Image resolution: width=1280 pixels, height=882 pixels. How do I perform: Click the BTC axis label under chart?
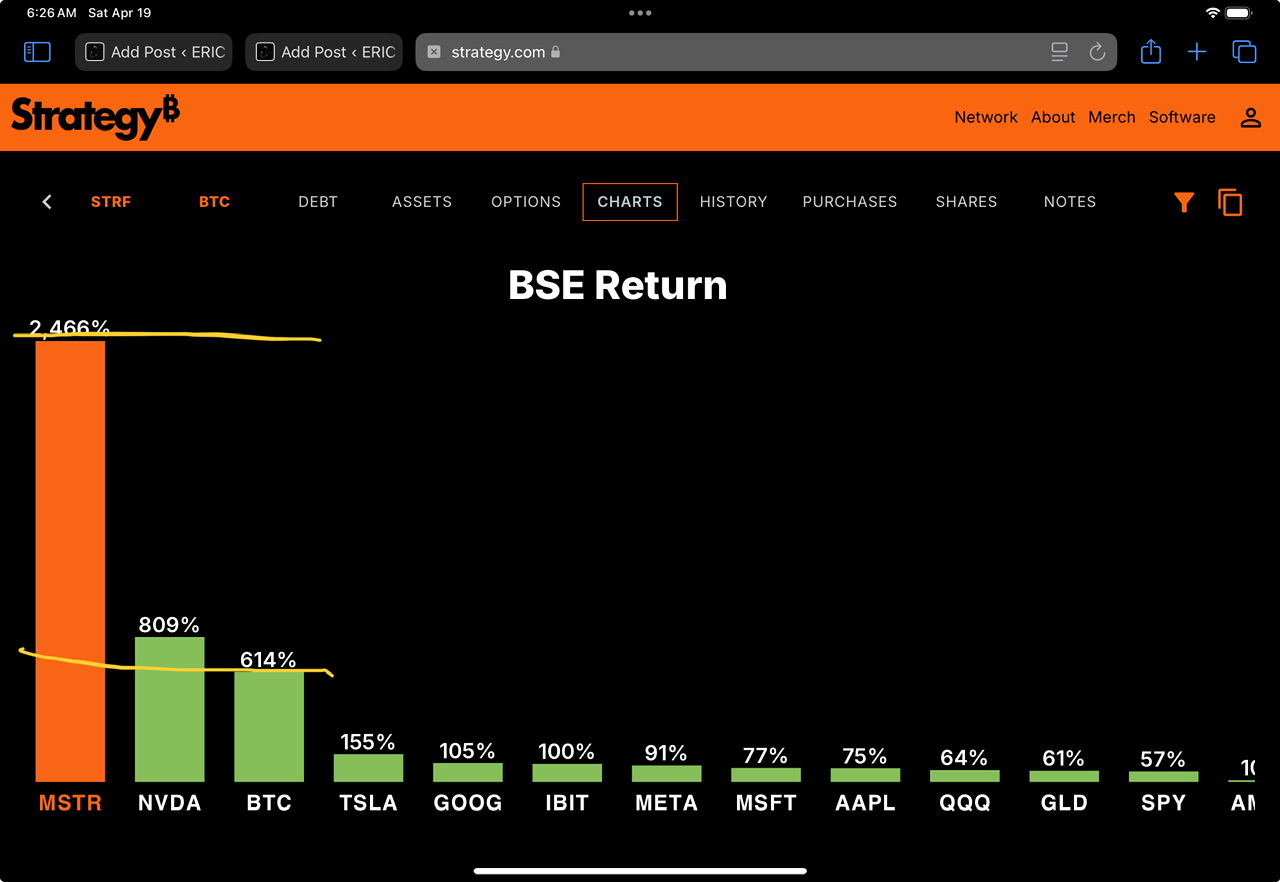pos(269,803)
